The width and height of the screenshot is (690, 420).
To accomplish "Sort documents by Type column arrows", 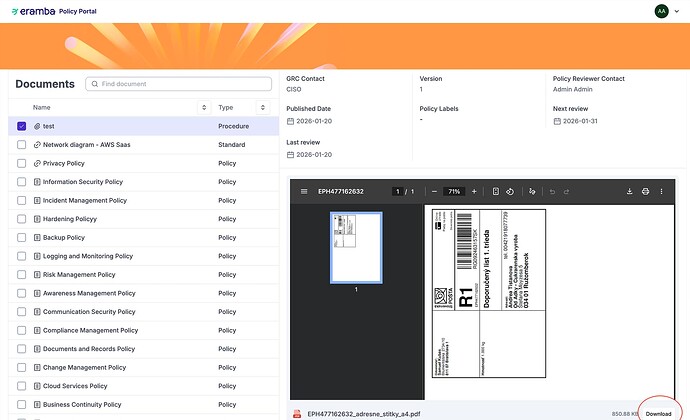I will tap(263, 107).
